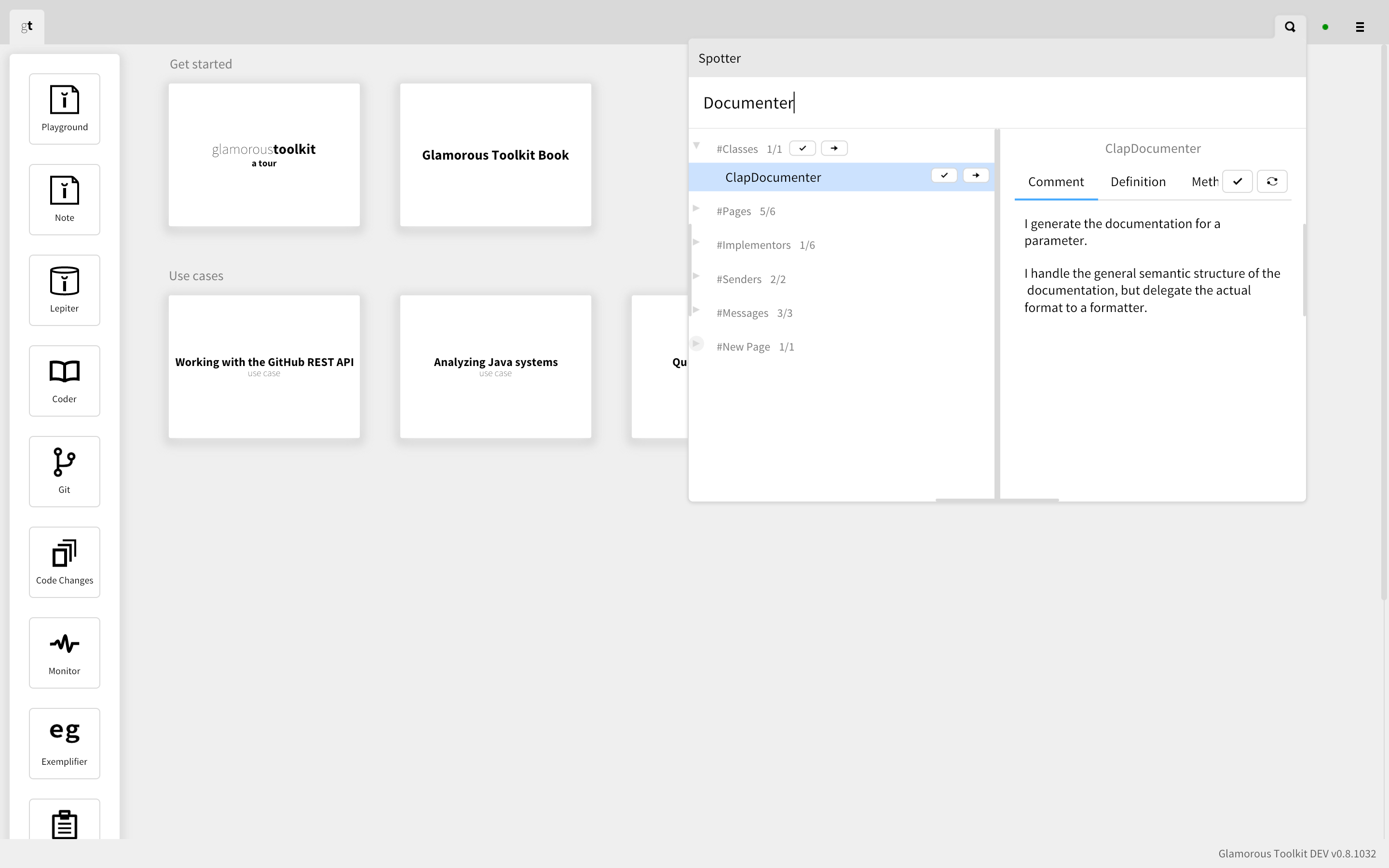Open the Exemplifier tool
The width and height of the screenshot is (1389, 868).
tap(64, 743)
